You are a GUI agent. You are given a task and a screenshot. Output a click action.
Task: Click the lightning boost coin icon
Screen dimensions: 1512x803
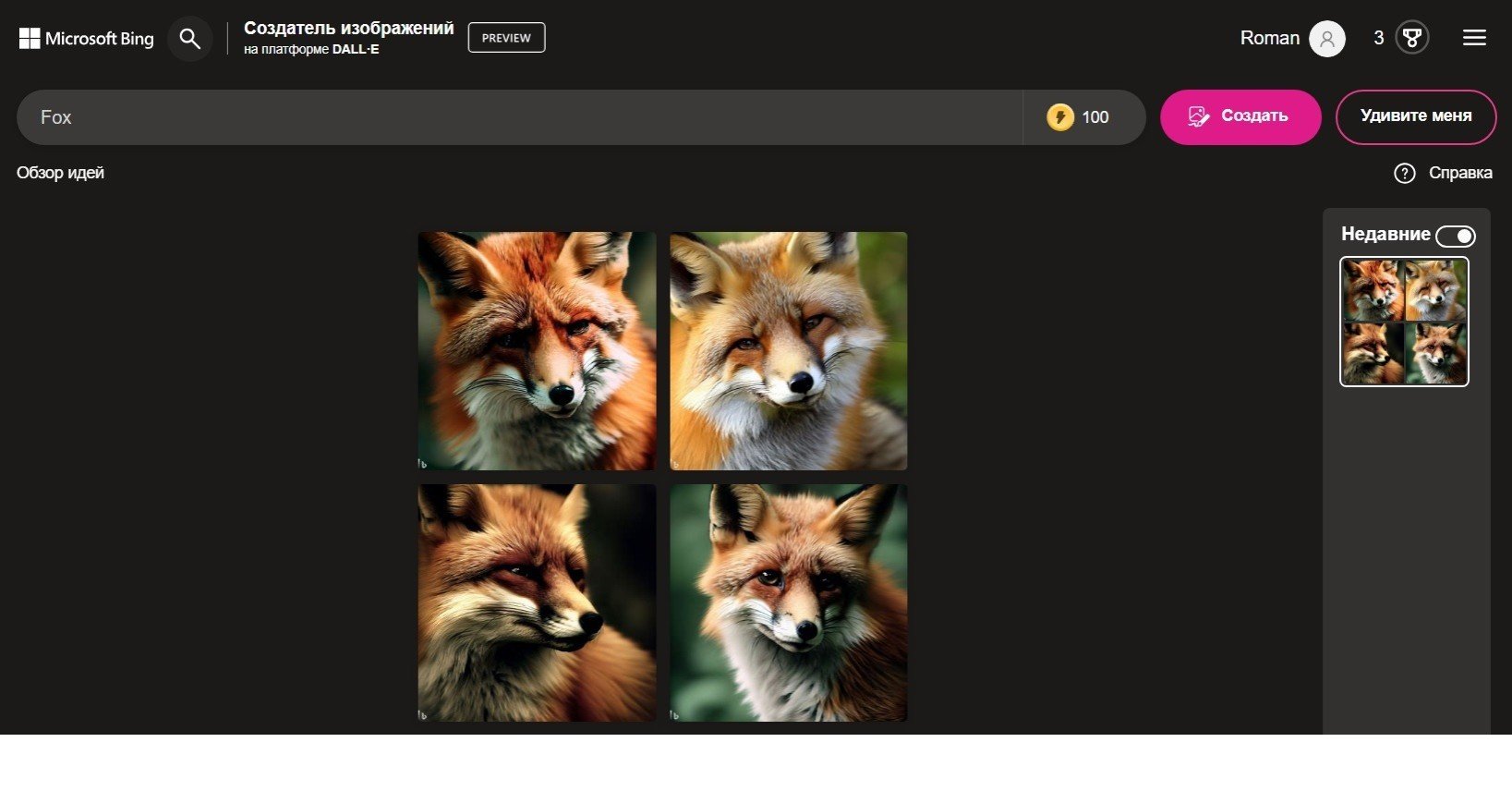1059,117
